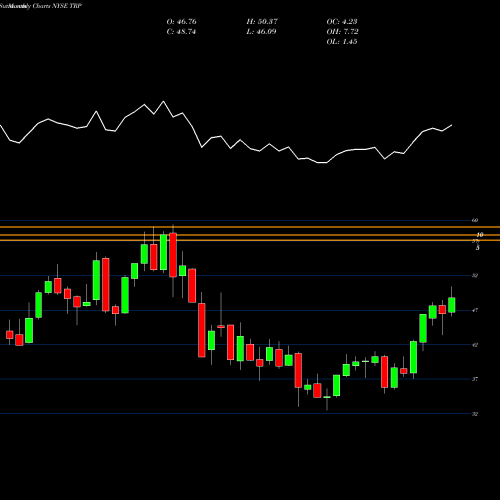Viewport: 500px width, 500px height.
Task: Click the highest peak of the white indicator line
Action: pyautogui.click(x=163, y=101)
